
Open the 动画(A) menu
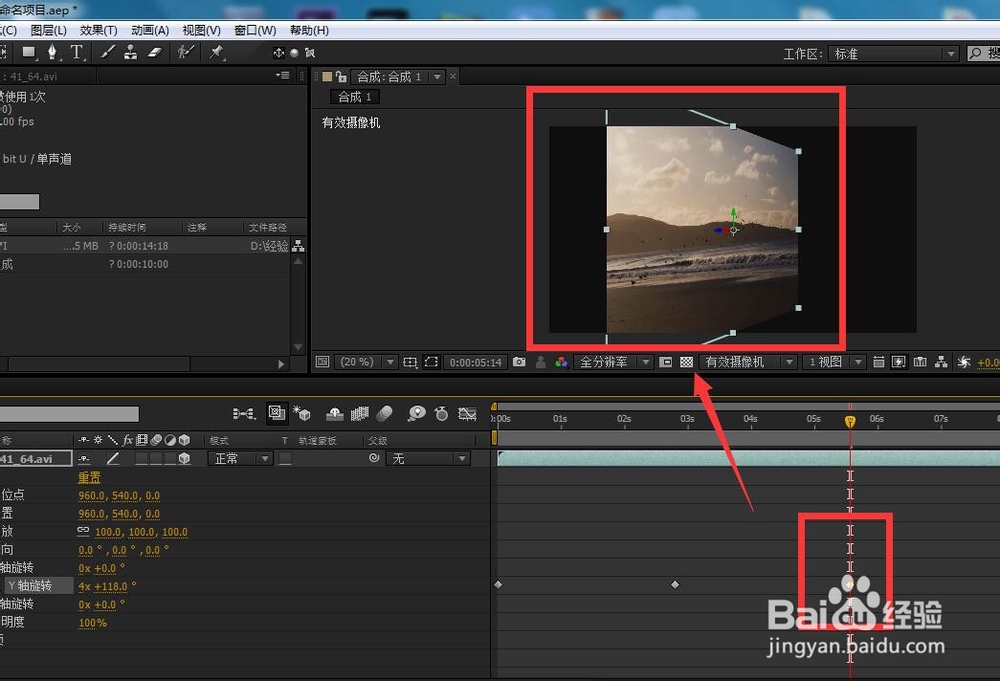coord(150,30)
